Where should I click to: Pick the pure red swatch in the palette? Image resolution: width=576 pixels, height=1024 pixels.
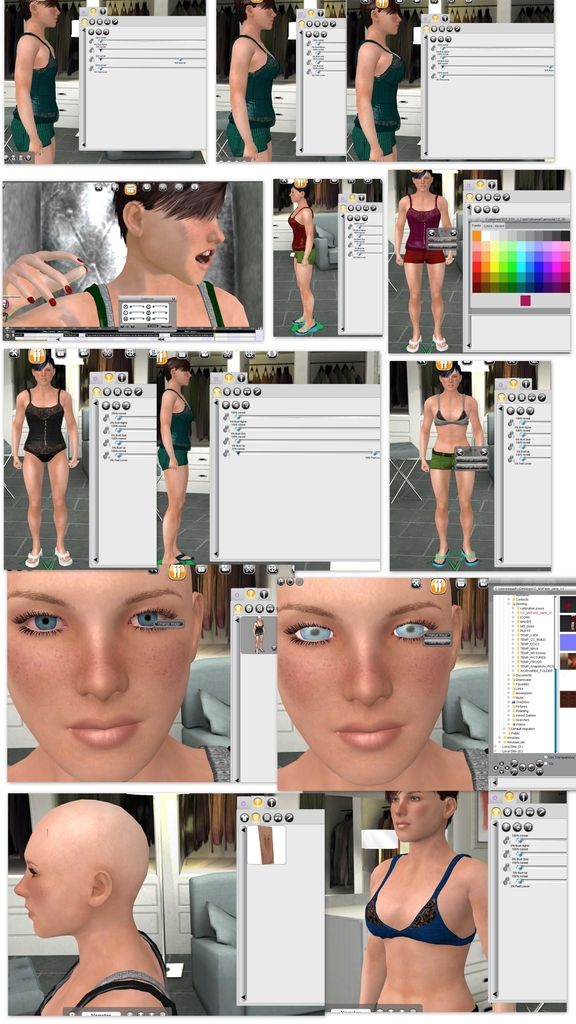477,267
